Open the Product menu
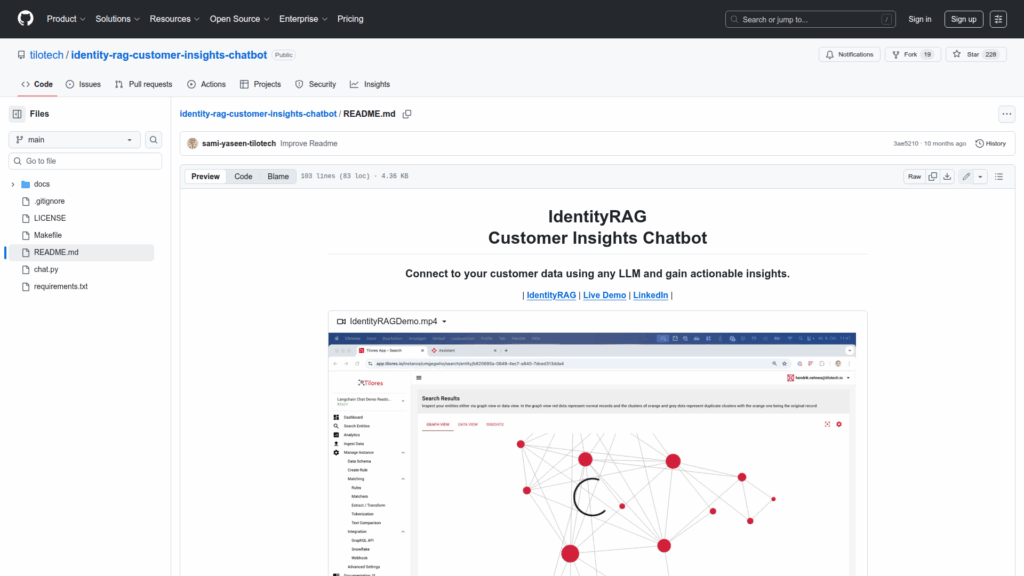This screenshot has height=576, width=1024. click(x=66, y=19)
